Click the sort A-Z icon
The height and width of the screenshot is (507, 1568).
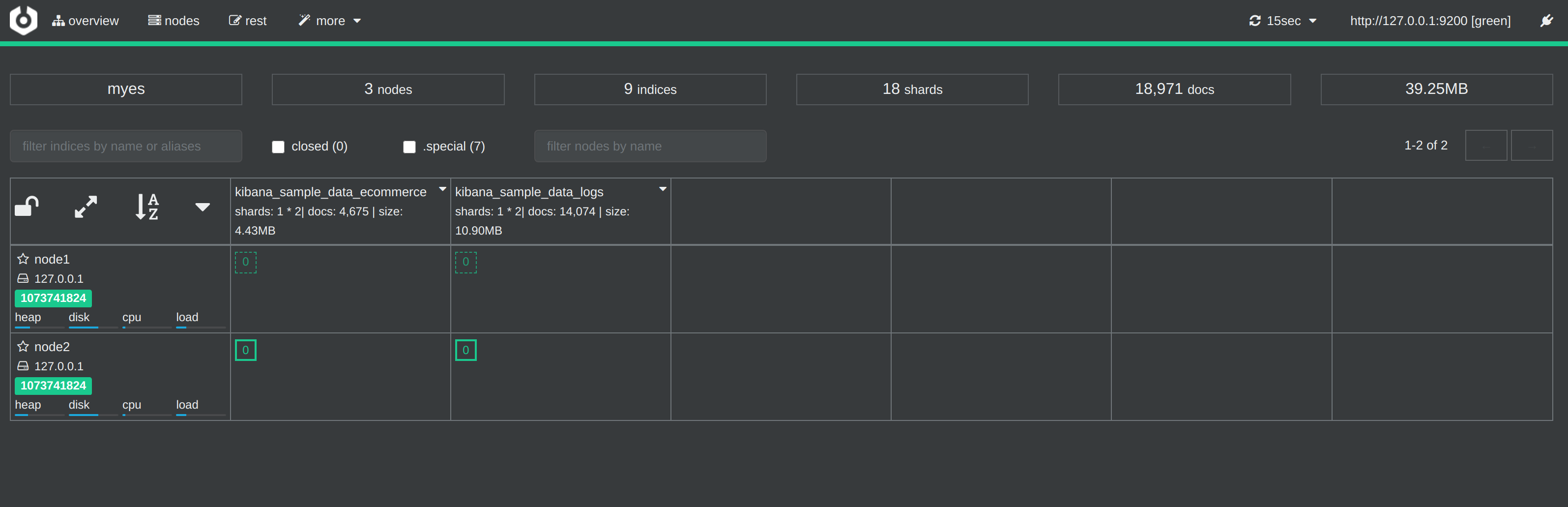point(146,207)
